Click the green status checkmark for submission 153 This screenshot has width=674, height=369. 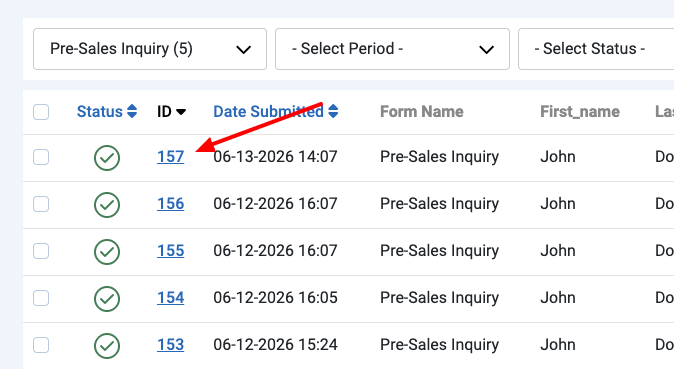tap(107, 346)
